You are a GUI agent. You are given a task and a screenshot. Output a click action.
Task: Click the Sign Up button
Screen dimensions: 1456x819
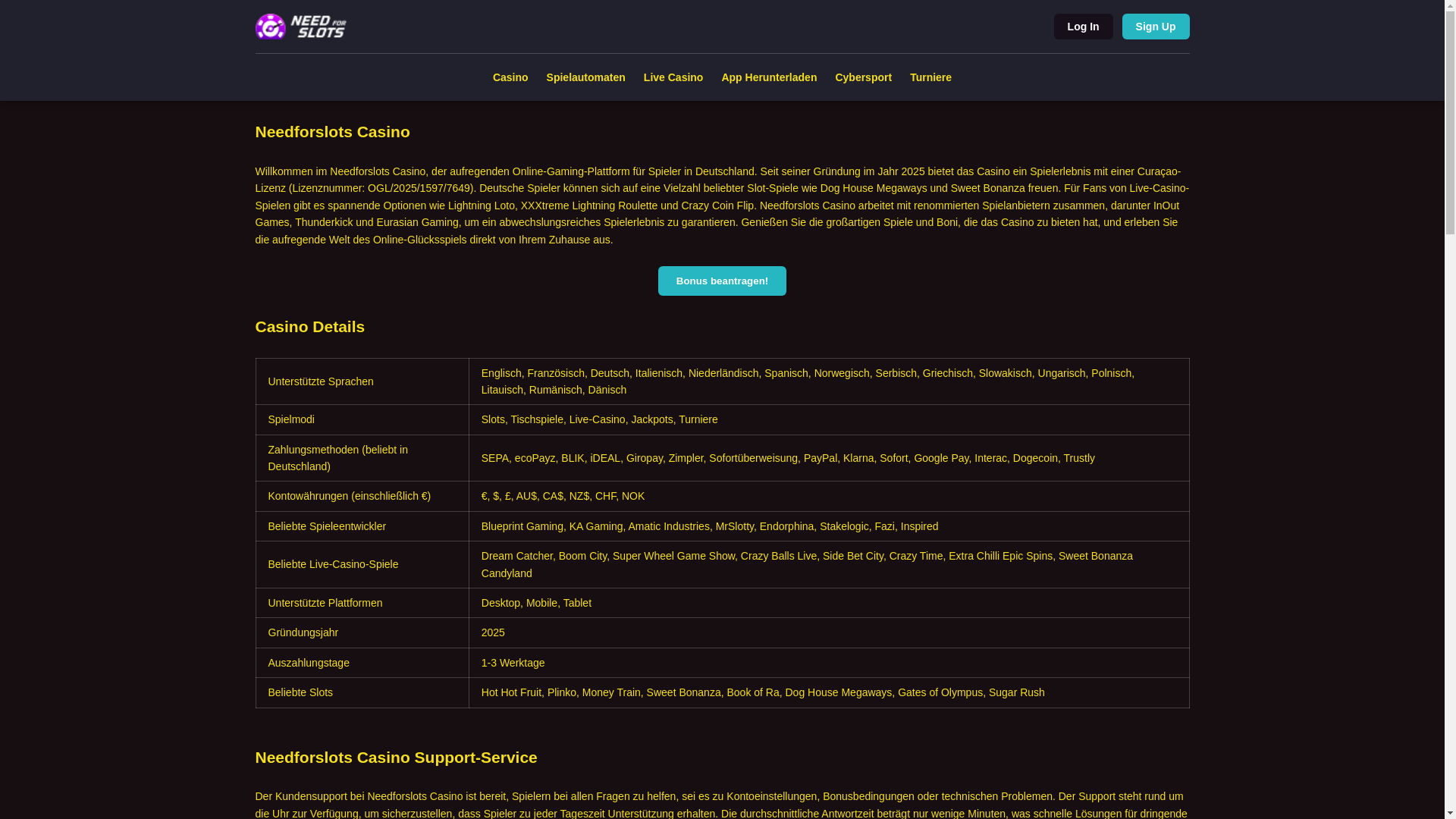[1156, 27]
